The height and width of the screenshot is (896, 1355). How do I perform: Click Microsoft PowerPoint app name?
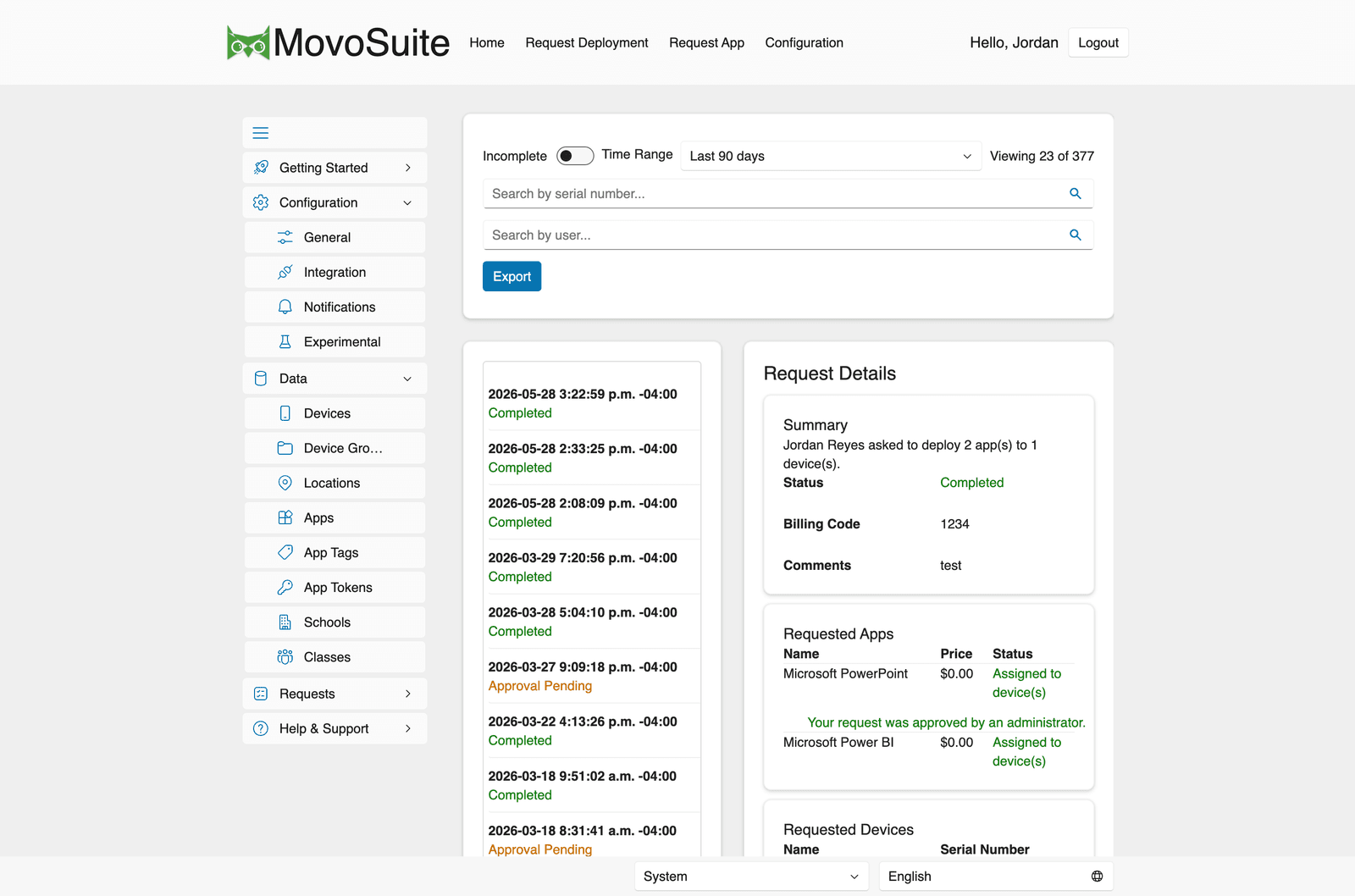tap(845, 673)
